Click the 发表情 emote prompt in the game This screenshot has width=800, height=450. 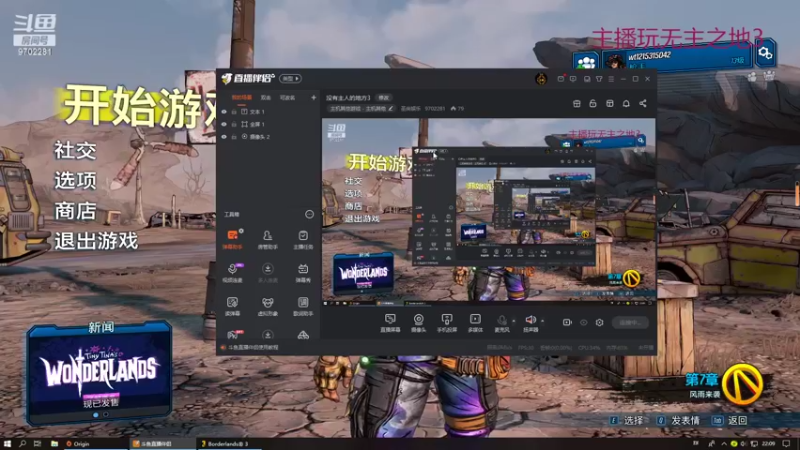click(x=678, y=420)
